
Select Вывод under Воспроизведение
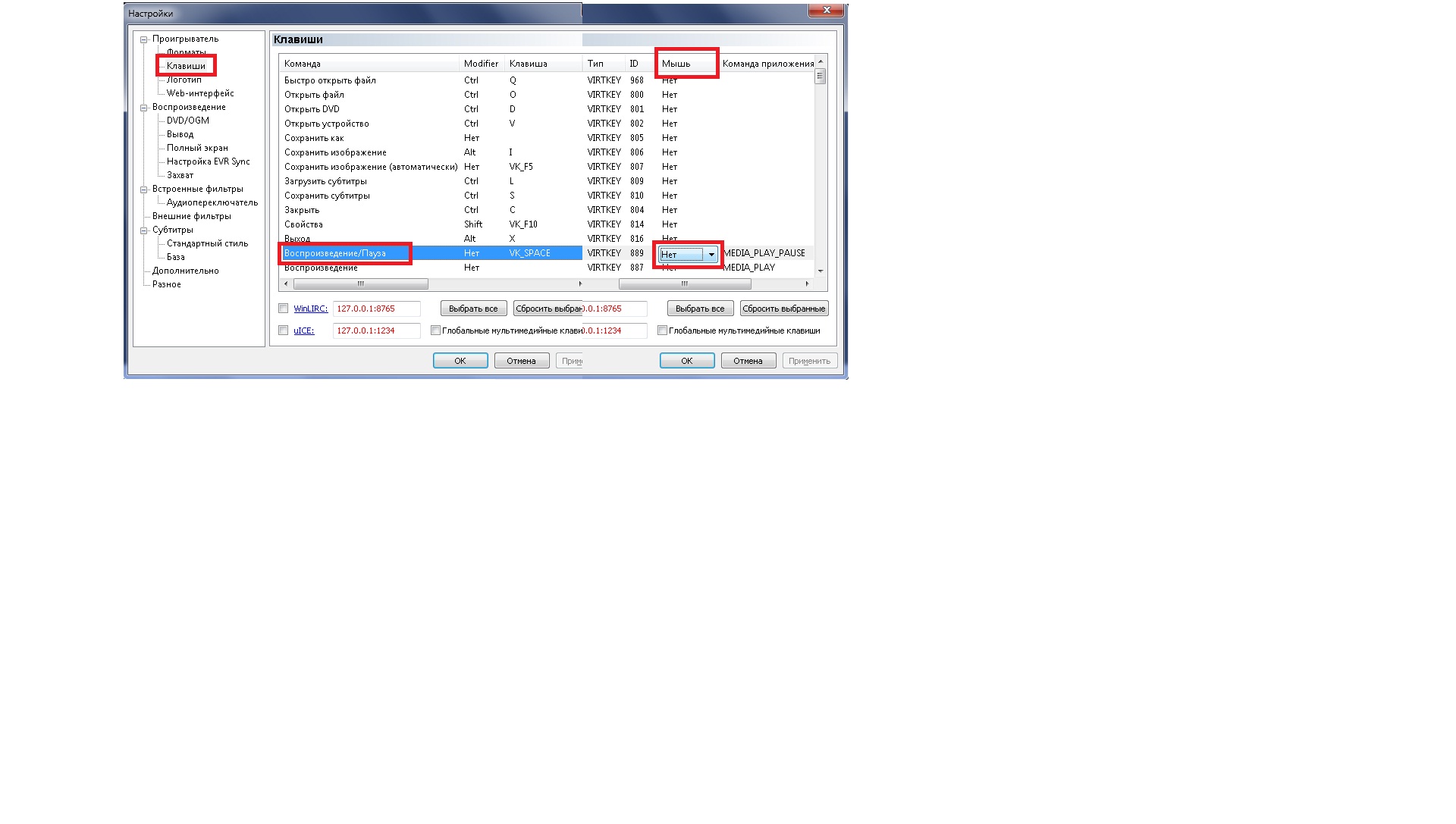pos(180,134)
